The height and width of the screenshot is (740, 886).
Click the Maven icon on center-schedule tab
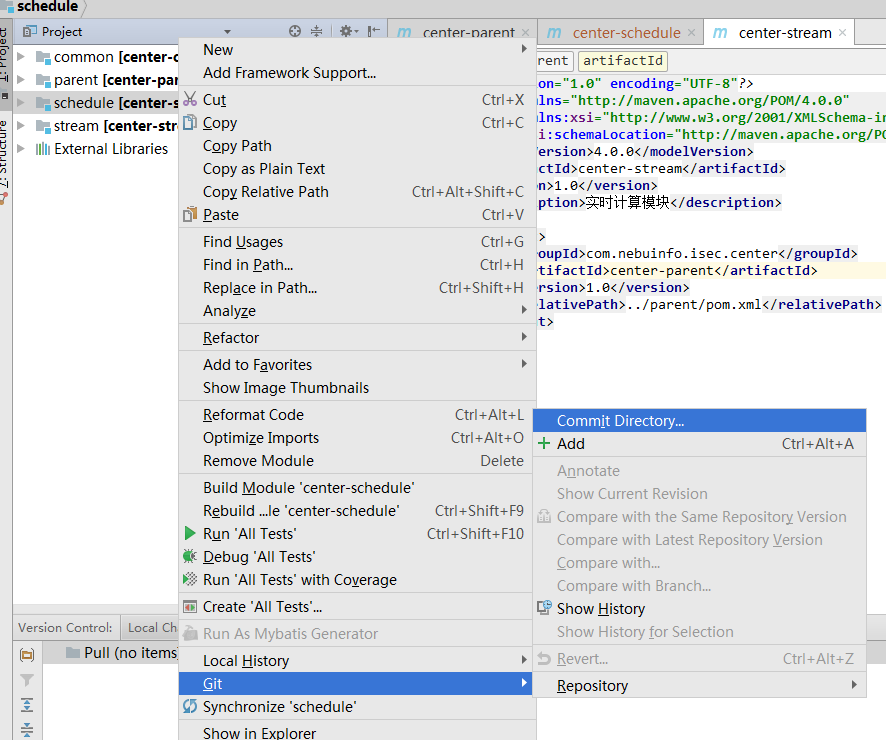554,33
